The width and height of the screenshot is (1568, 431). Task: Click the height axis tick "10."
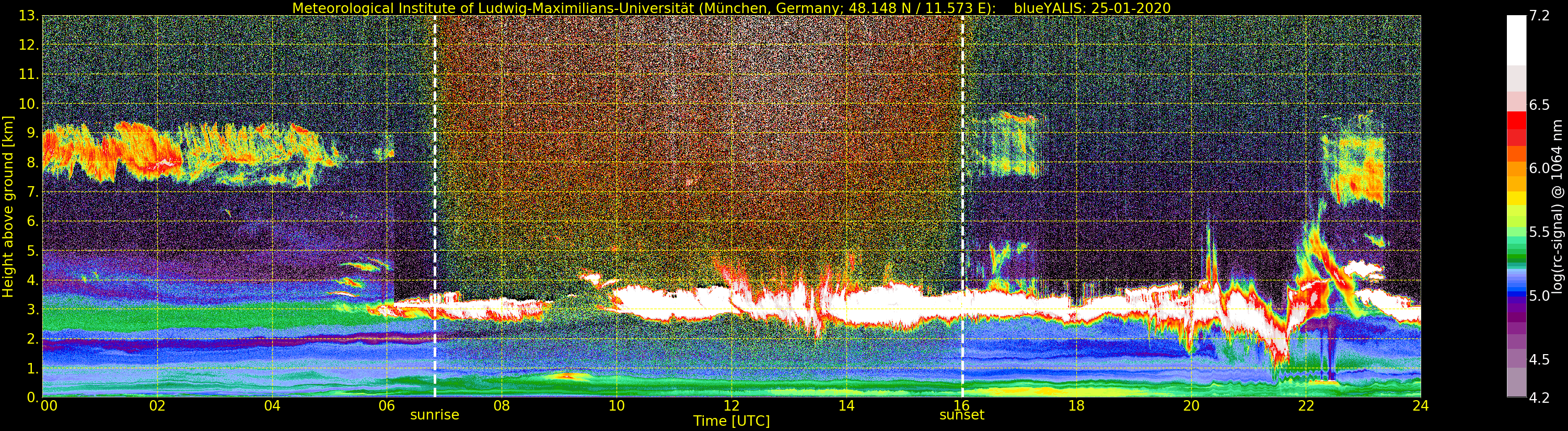click(x=29, y=104)
